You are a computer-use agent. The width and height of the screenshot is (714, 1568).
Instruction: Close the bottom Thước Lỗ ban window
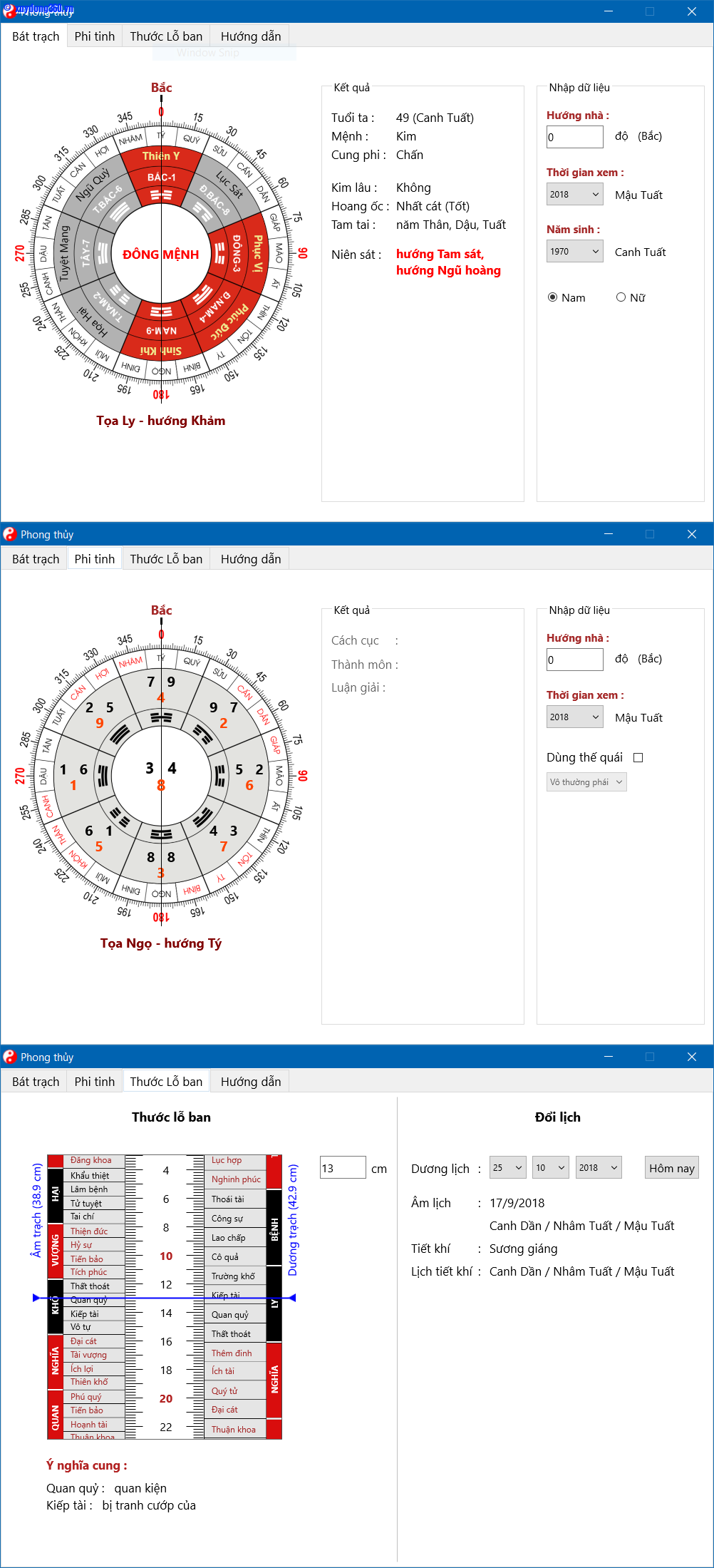tap(691, 1057)
